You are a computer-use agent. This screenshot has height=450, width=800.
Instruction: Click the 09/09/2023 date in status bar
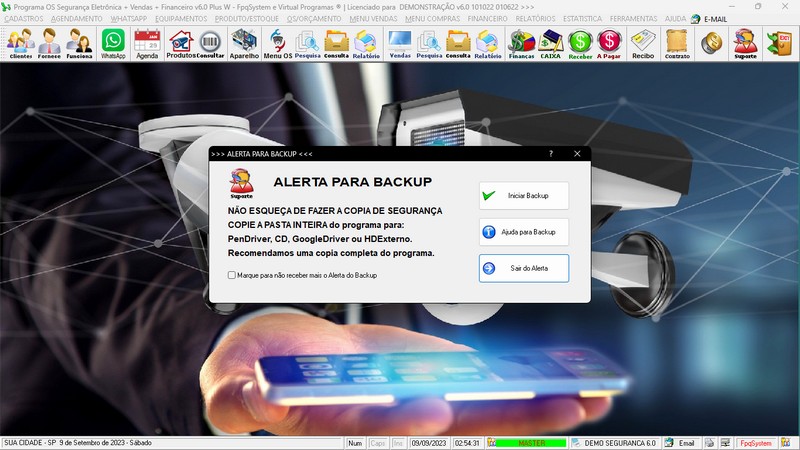tap(429, 443)
